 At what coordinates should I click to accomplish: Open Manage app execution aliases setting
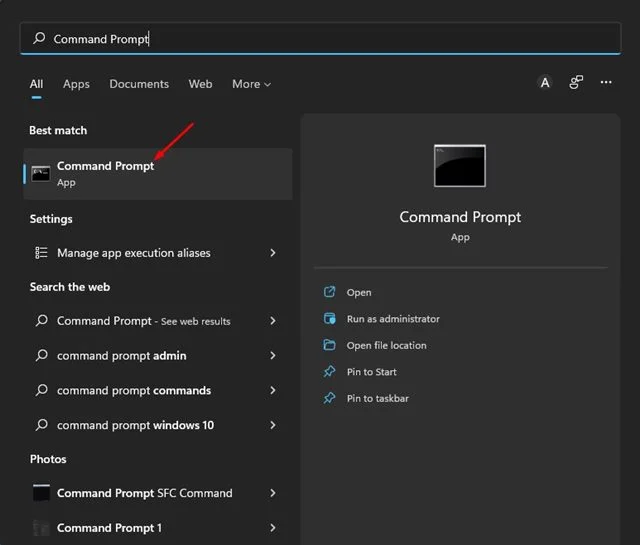point(158,253)
